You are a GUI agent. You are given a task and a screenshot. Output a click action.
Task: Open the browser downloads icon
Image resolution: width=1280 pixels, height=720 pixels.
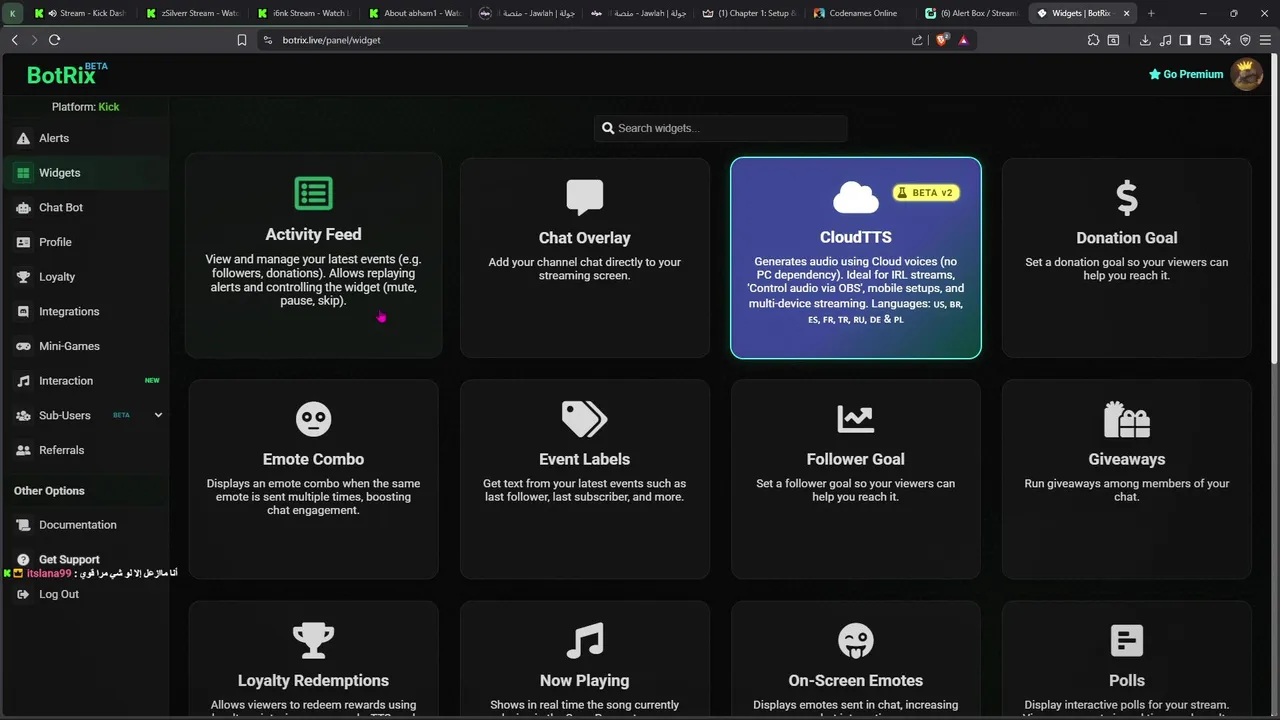1145,40
